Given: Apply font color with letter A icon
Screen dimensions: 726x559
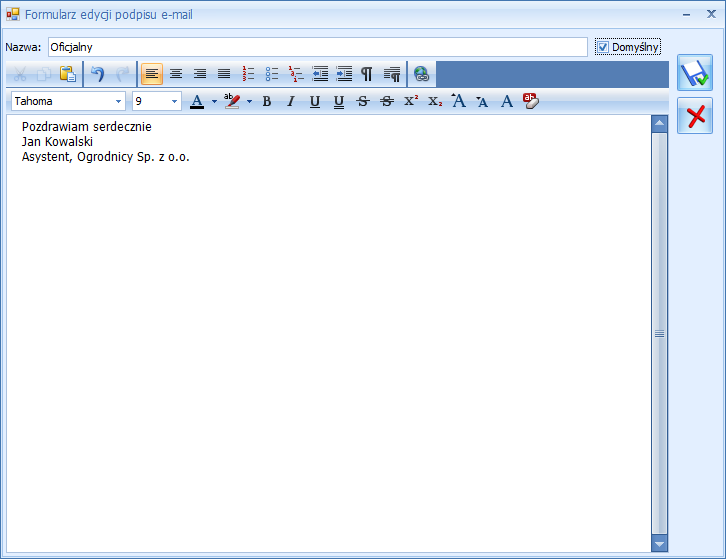Looking at the screenshot, I should pos(197,101).
